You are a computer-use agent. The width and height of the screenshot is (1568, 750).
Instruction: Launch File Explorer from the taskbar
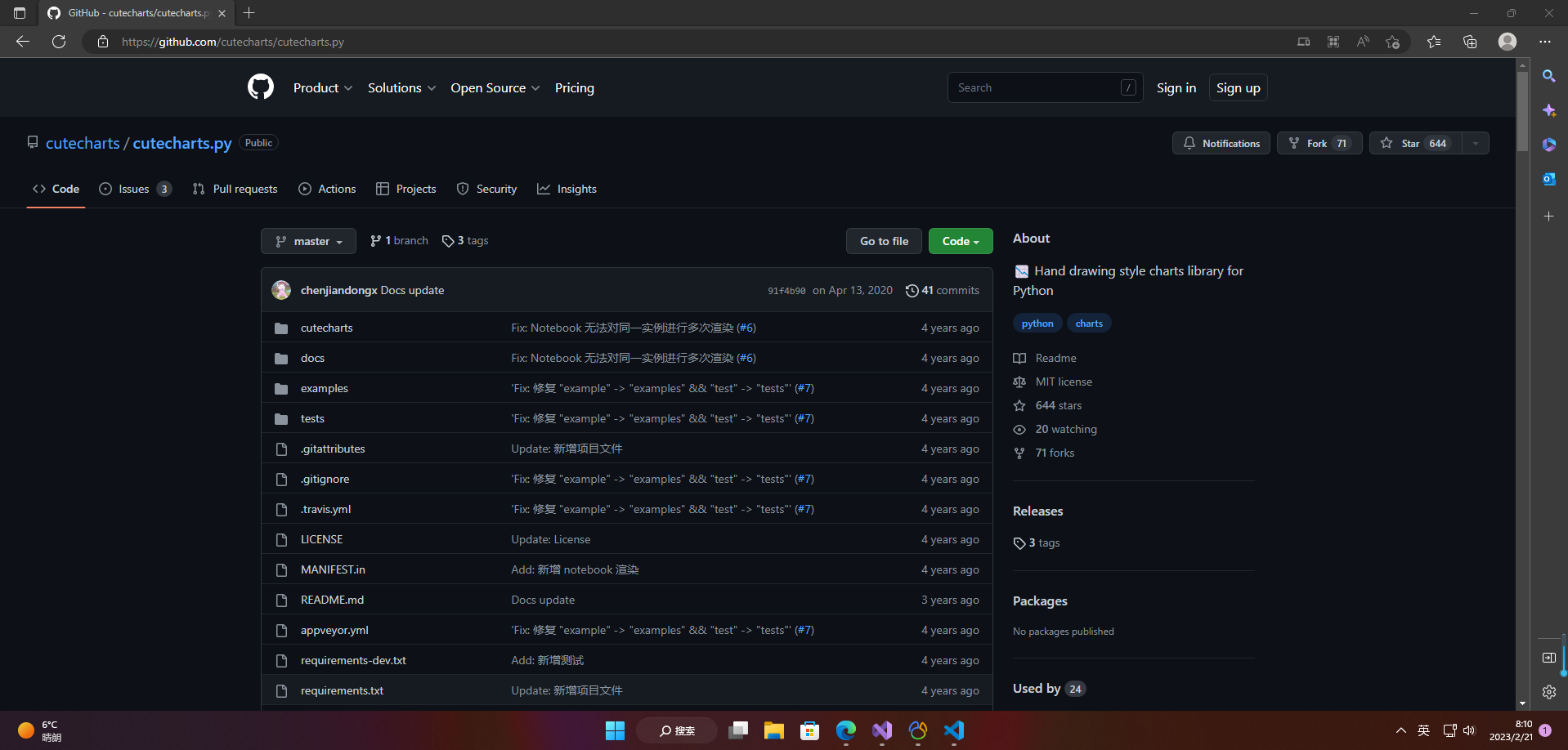click(x=773, y=730)
